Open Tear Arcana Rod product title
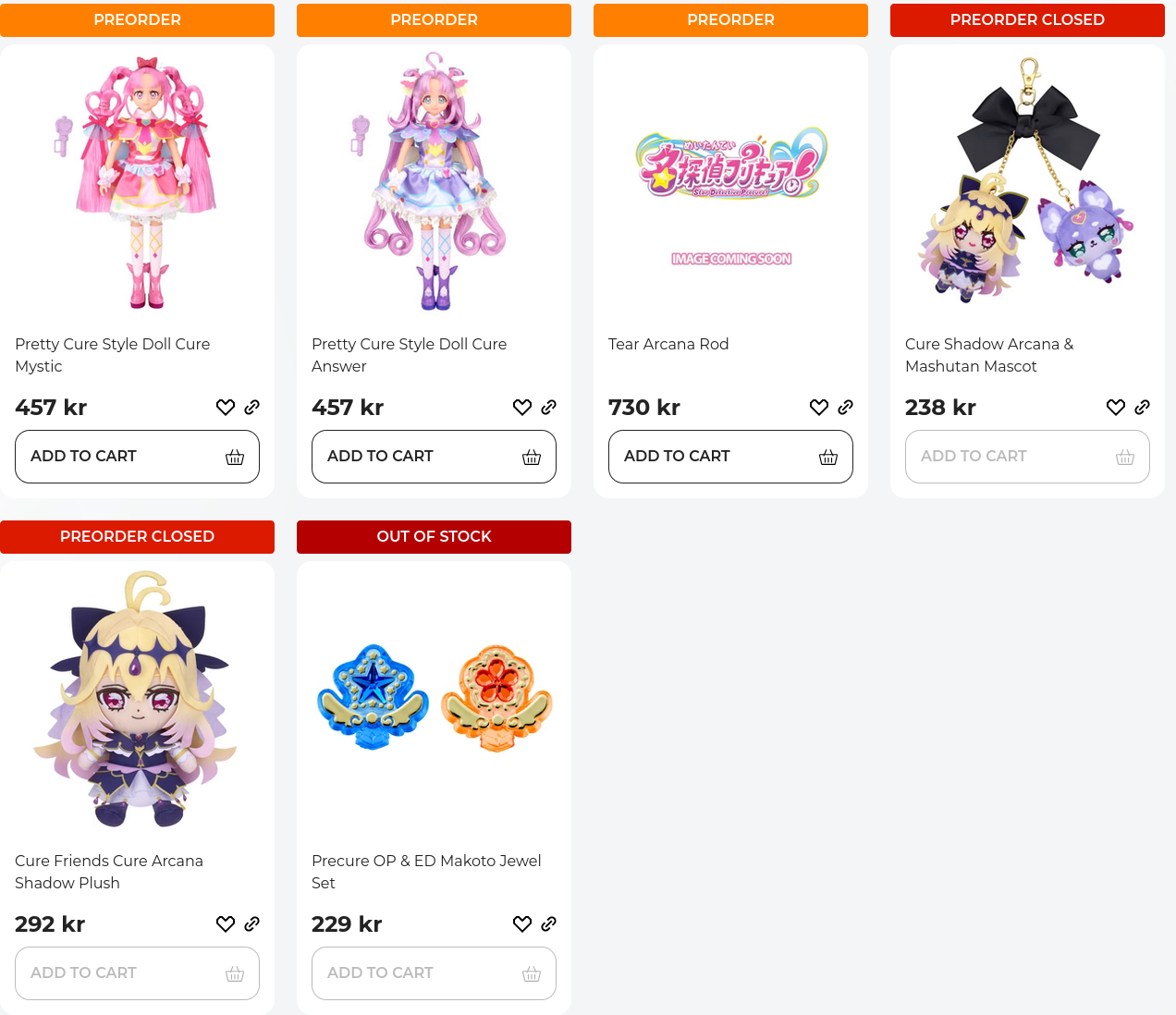 668,344
